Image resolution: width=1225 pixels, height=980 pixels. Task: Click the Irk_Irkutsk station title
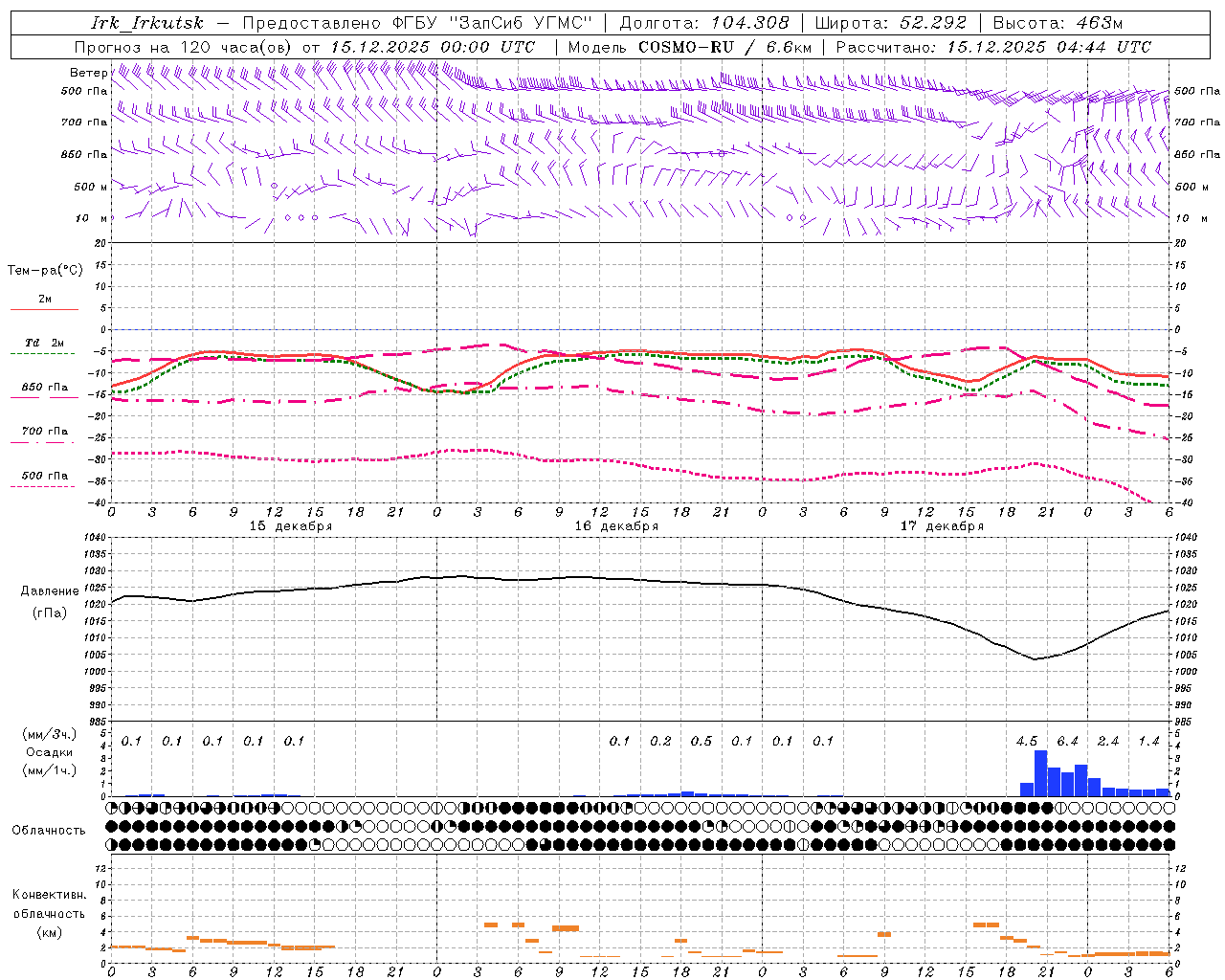tap(147, 23)
